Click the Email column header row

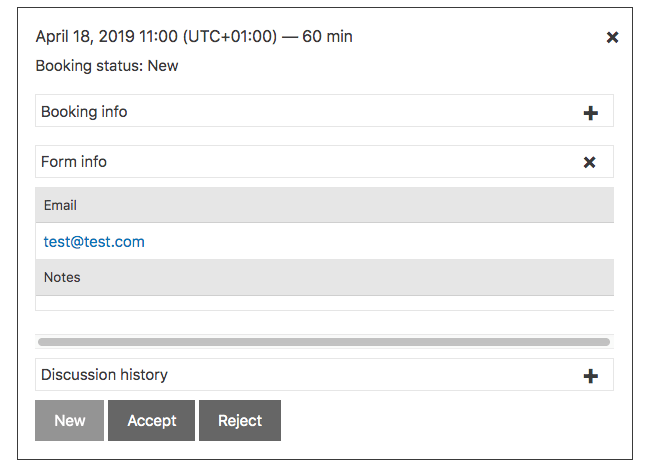pyautogui.click(x=323, y=205)
